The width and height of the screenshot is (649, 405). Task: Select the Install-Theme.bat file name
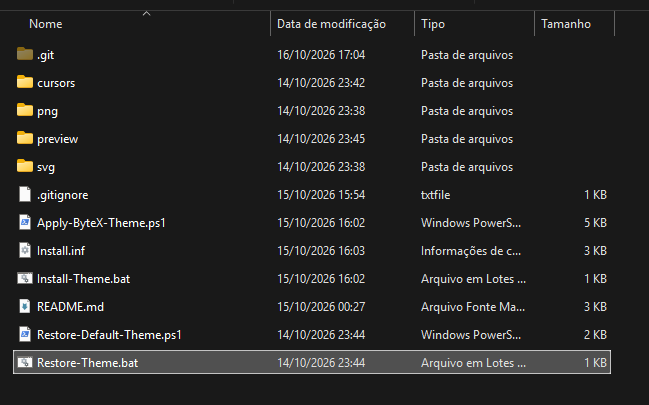[x=83, y=279]
